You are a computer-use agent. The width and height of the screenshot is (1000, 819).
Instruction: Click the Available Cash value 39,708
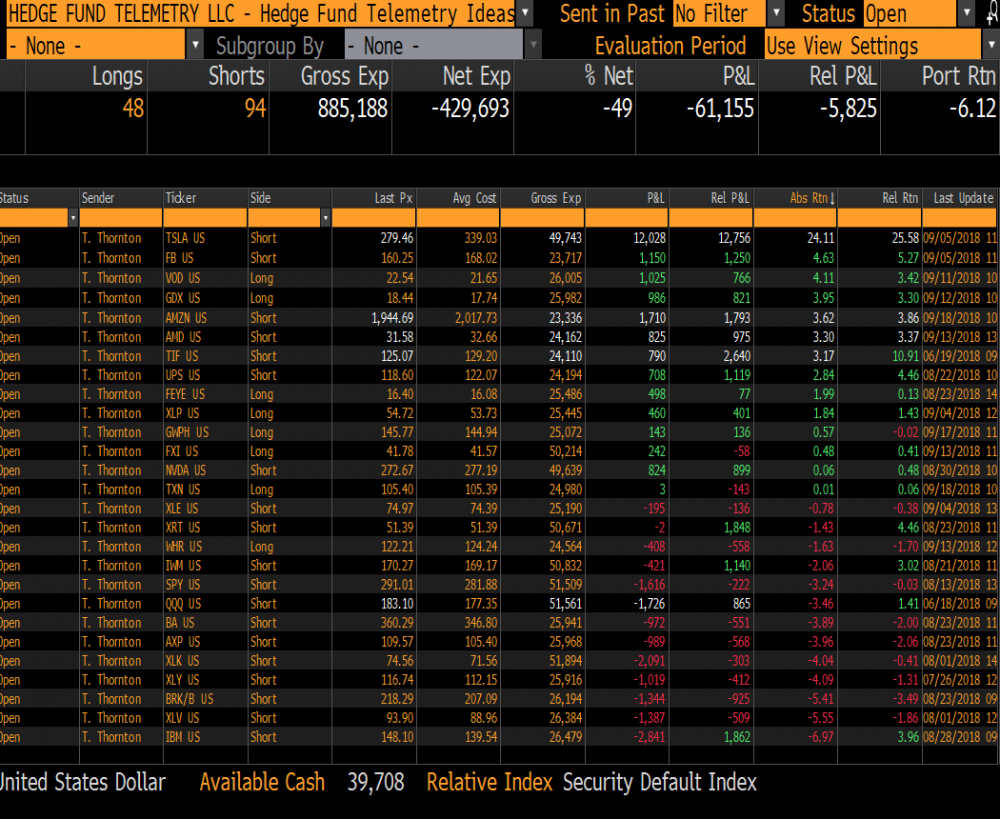376,782
